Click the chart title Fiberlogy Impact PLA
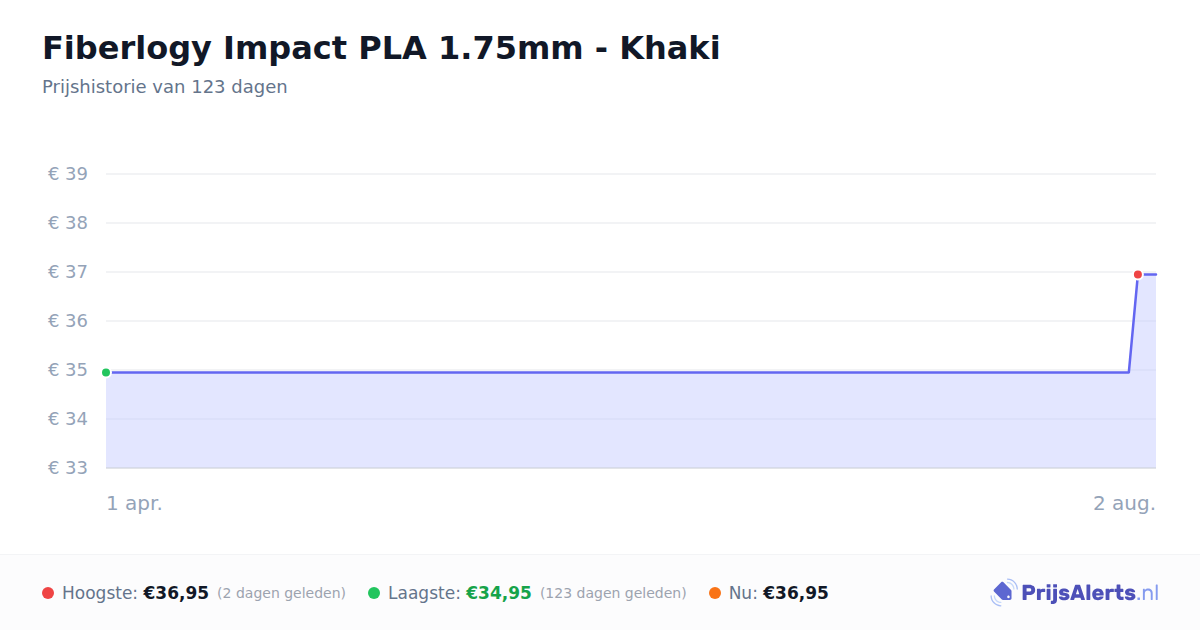 coord(381,48)
